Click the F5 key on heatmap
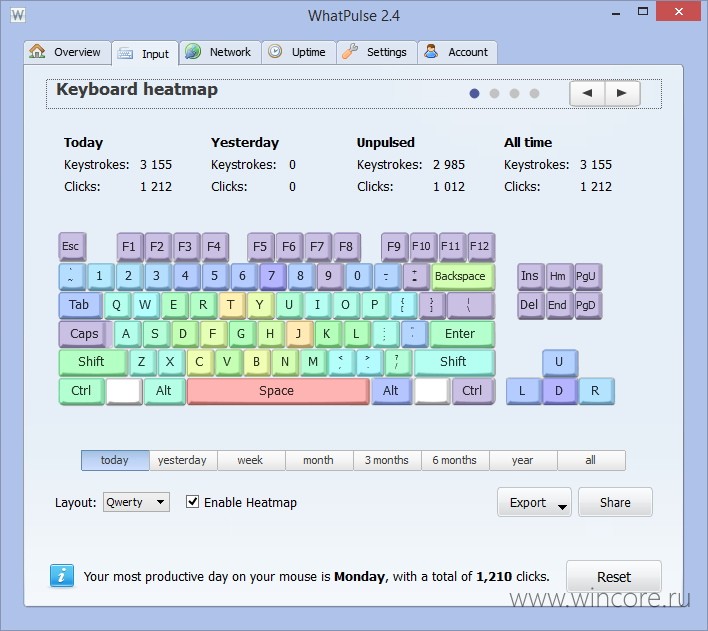 point(261,247)
